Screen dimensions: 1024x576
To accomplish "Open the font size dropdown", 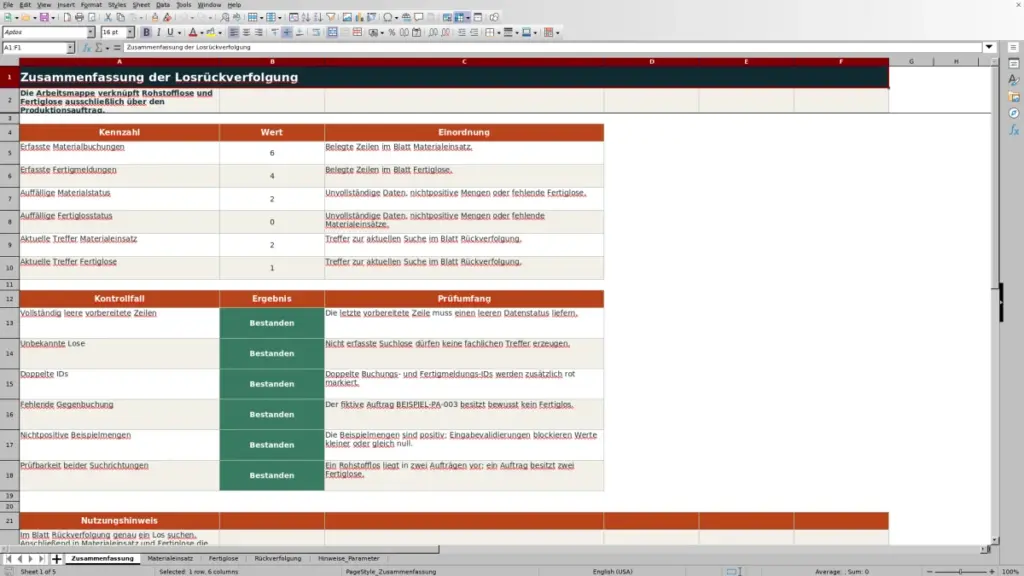I will pyautogui.click(x=130, y=33).
